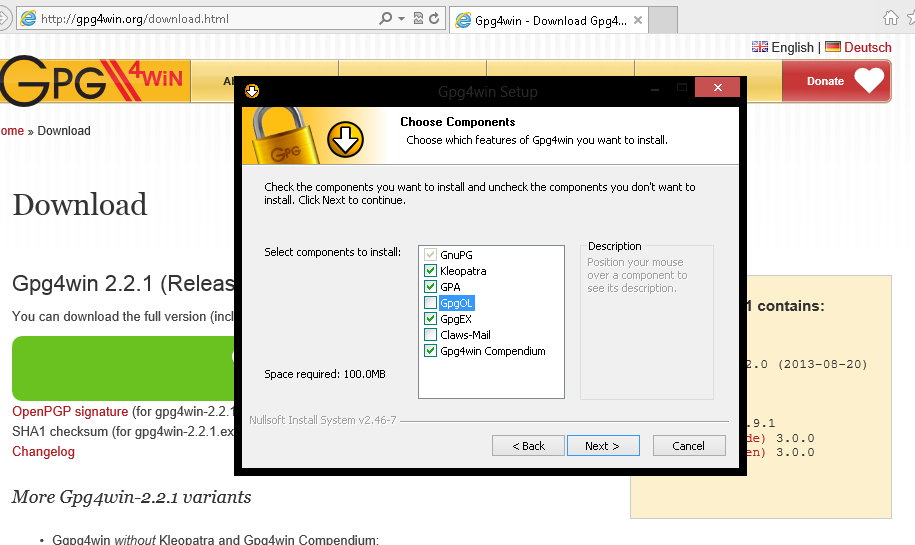Click the browser Home icon
The image size is (915, 545).
point(890,18)
